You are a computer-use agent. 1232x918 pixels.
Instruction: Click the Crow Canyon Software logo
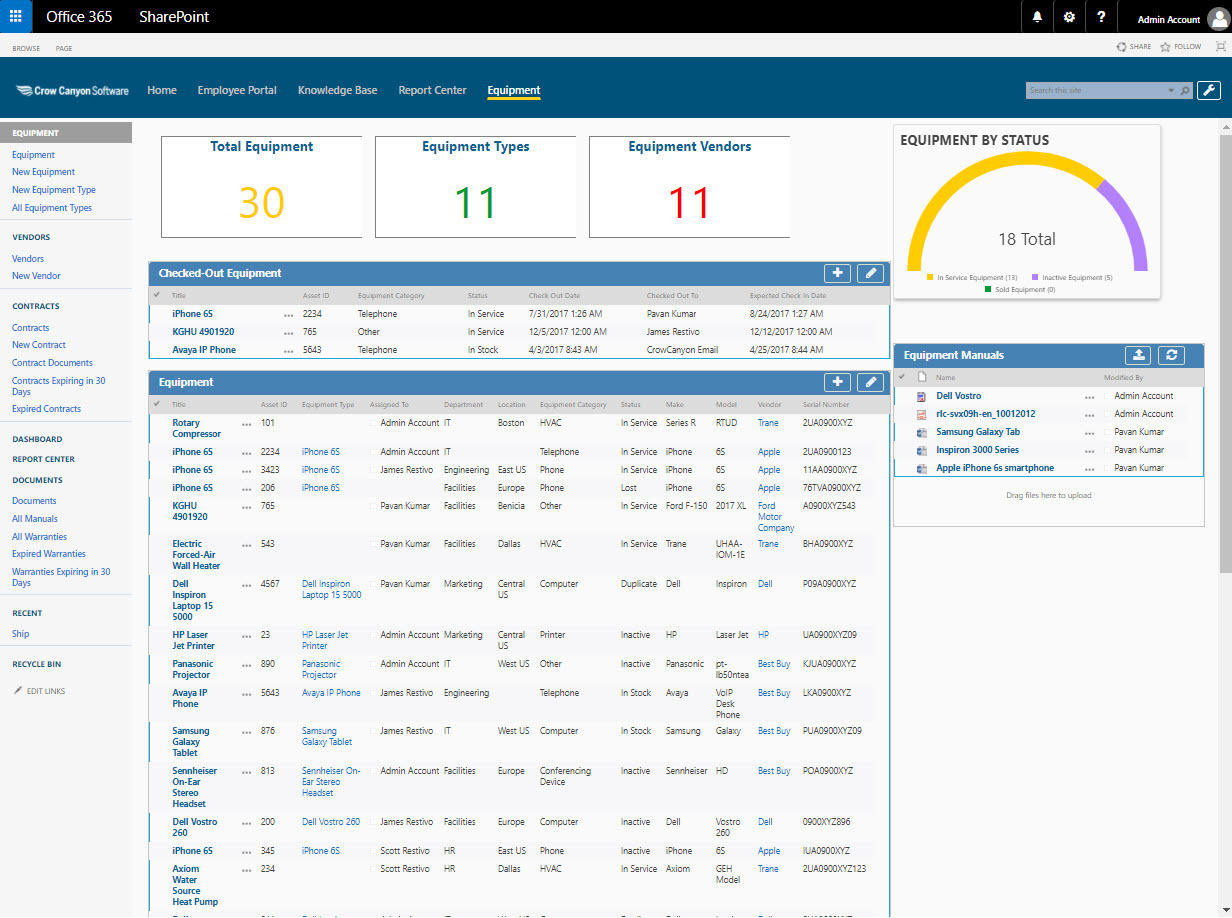[72, 90]
